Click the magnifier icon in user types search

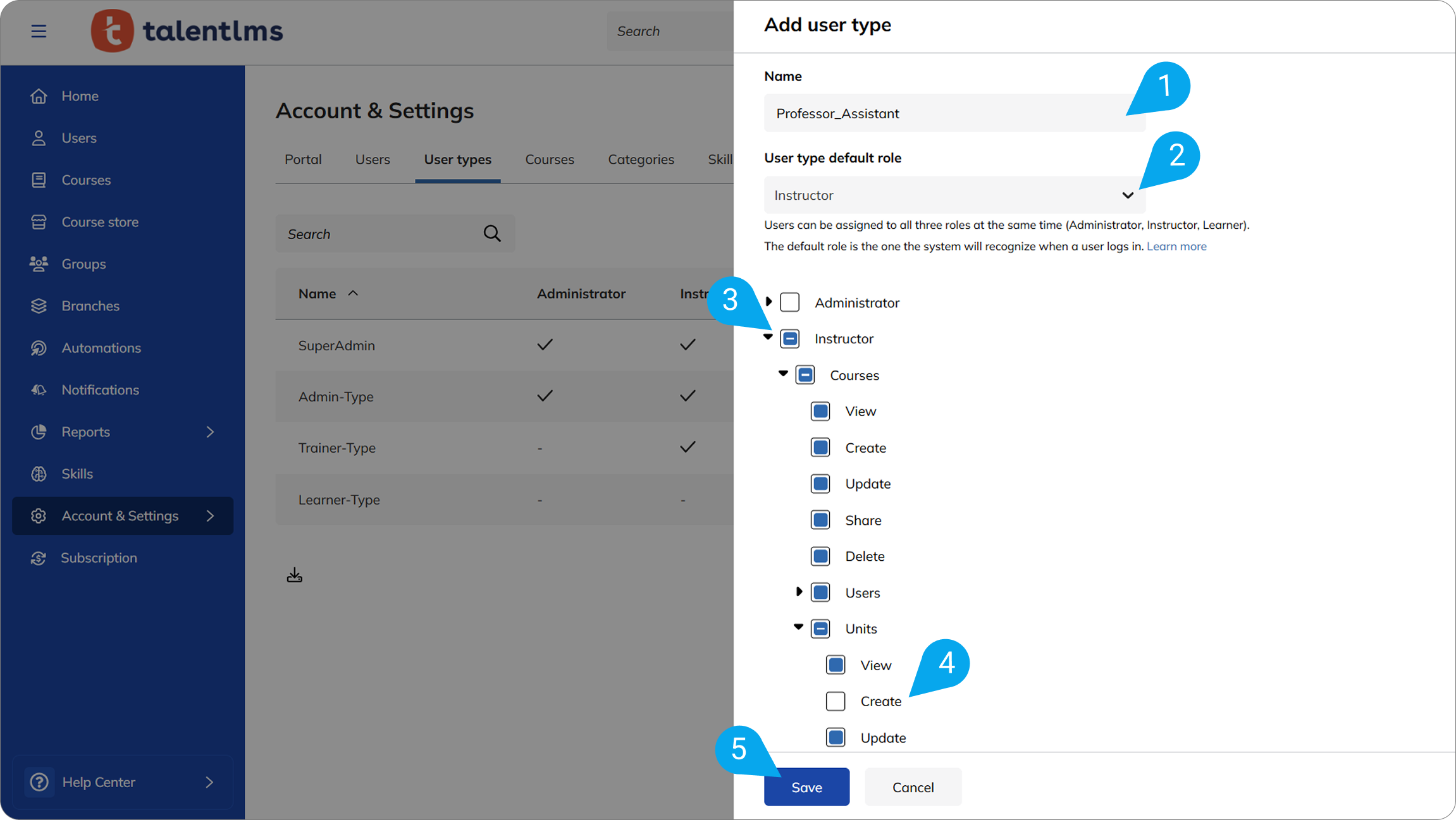pyautogui.click(x=492, y=234)
